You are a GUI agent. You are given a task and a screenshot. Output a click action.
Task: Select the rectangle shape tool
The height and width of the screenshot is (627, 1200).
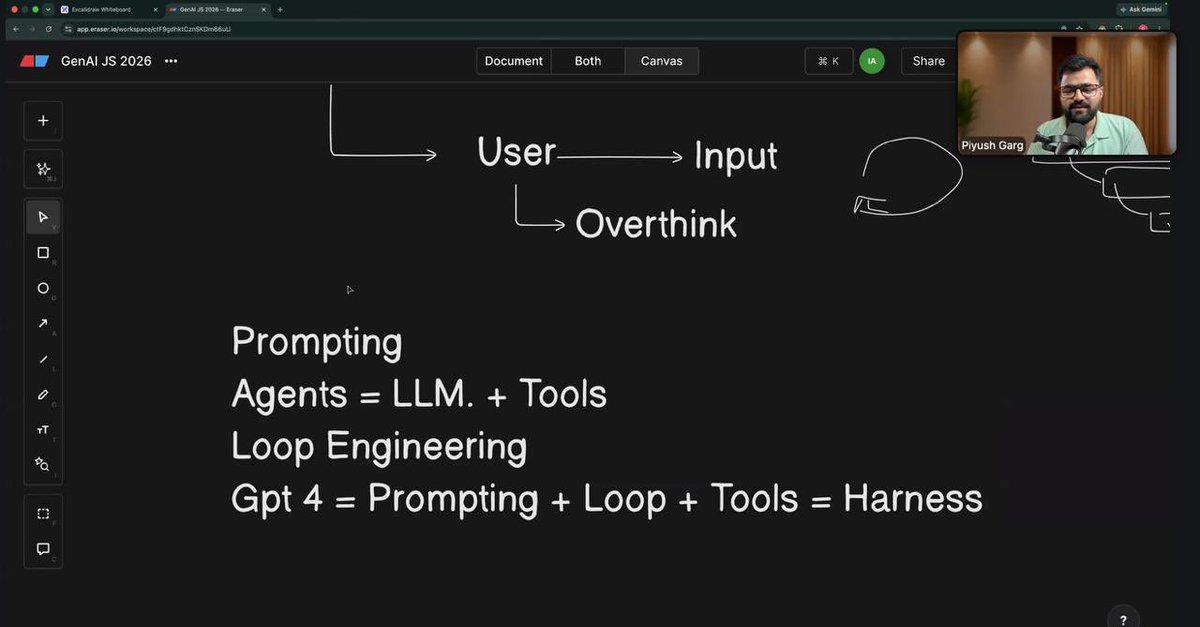43,253
